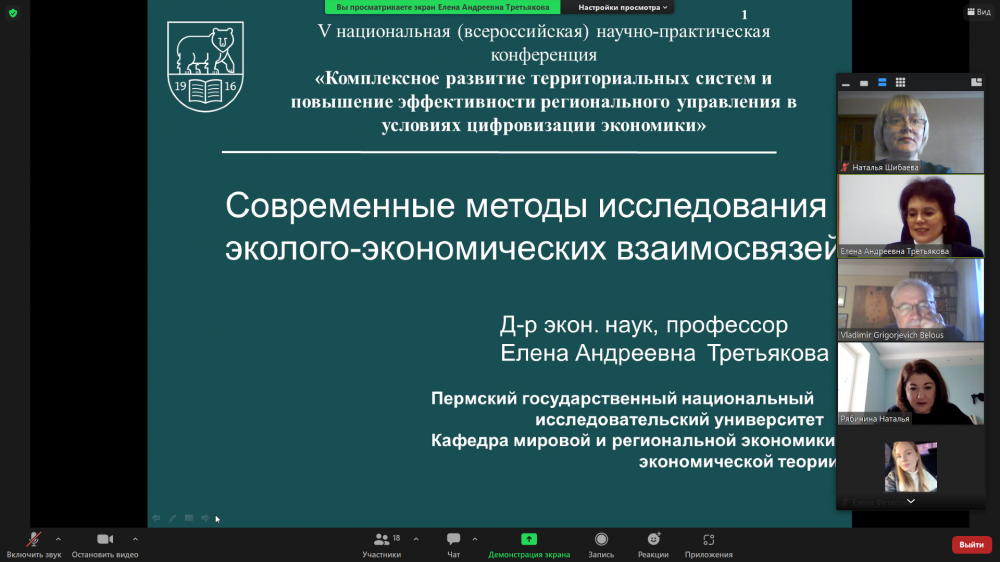Leave the meeting using Выйти
The height and width of the screenshot is (562, 1000).
(x=971, y=545)
